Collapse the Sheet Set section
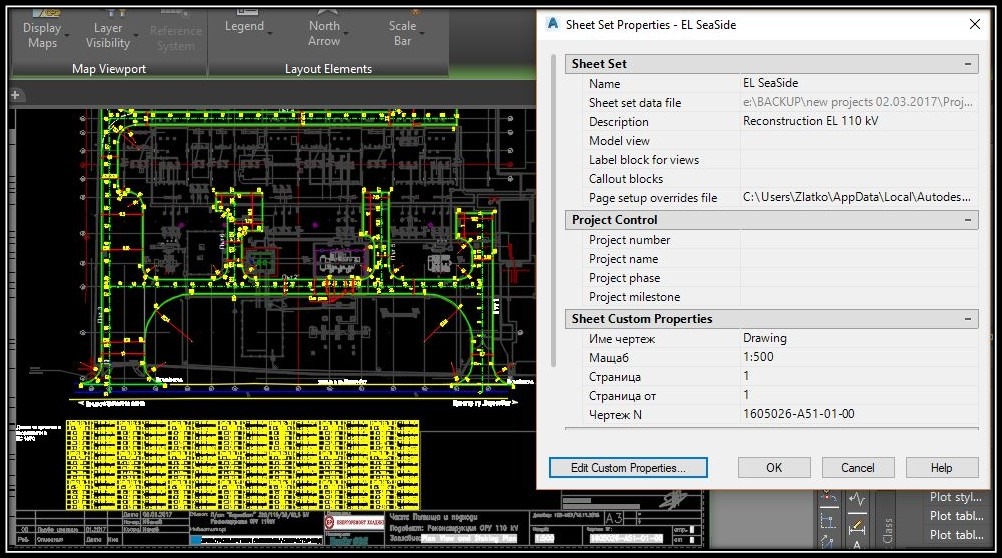This screenshot has height=558, width=1002. (967, 64)
